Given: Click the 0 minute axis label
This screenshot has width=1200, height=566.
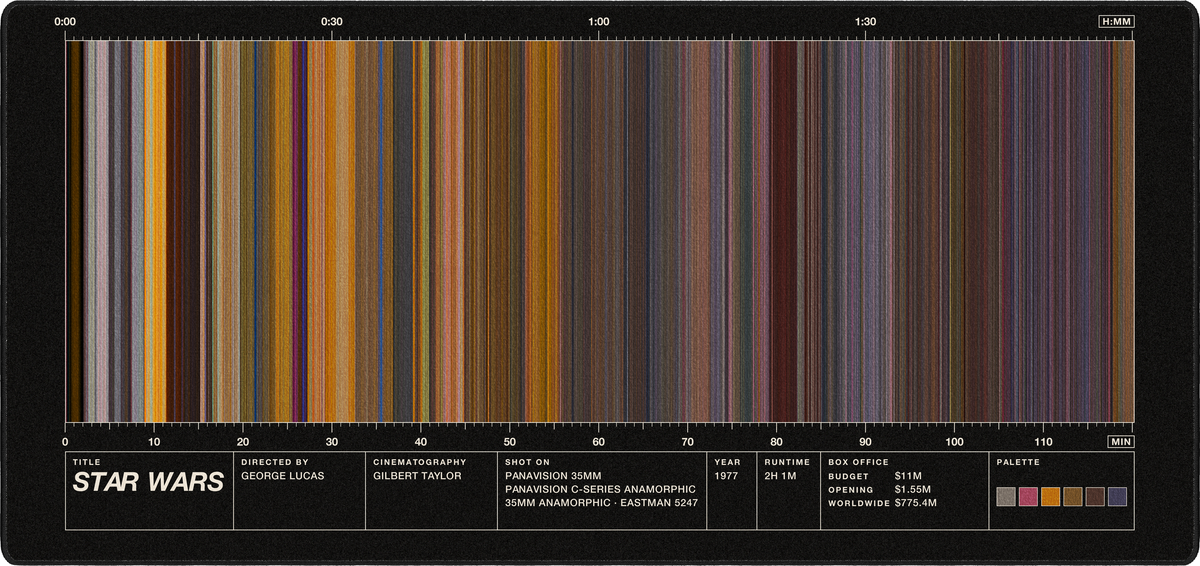Looking at the screenshot, I should (65, 441).
